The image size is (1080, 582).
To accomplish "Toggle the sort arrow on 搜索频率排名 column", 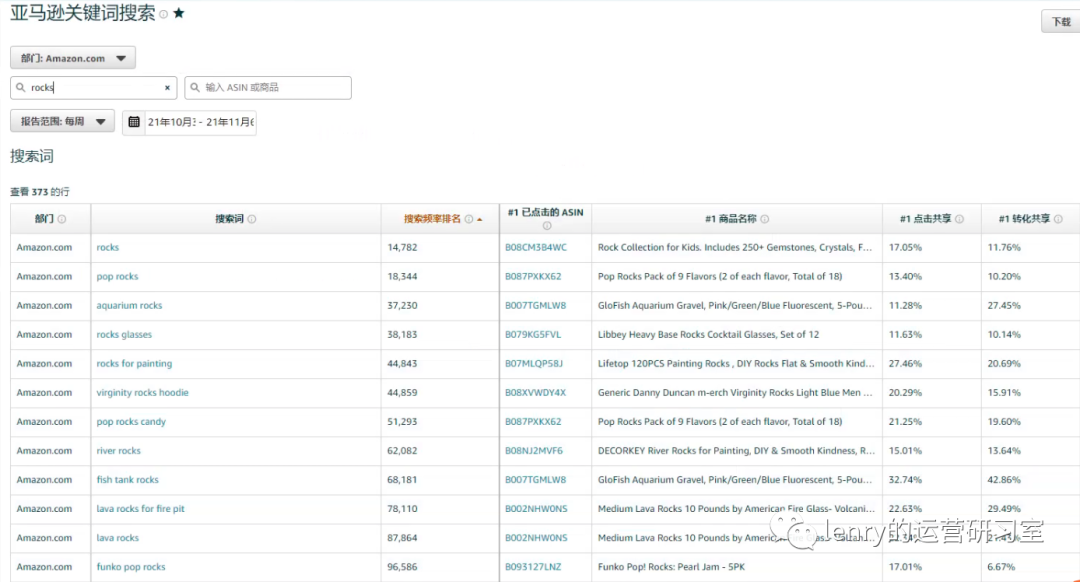I will point(480,219).
